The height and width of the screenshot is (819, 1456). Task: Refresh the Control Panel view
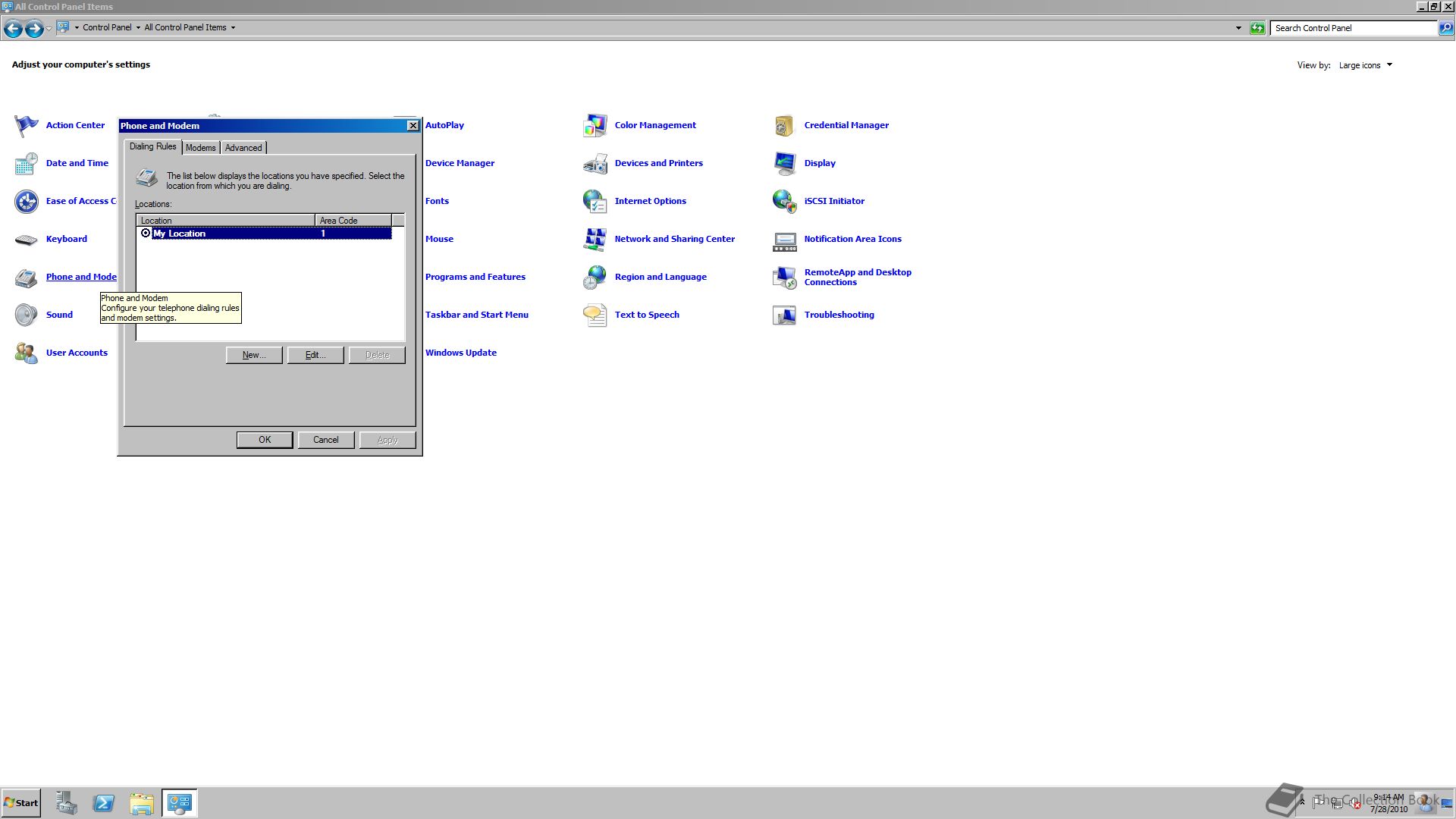click(x=1257, y=28)
